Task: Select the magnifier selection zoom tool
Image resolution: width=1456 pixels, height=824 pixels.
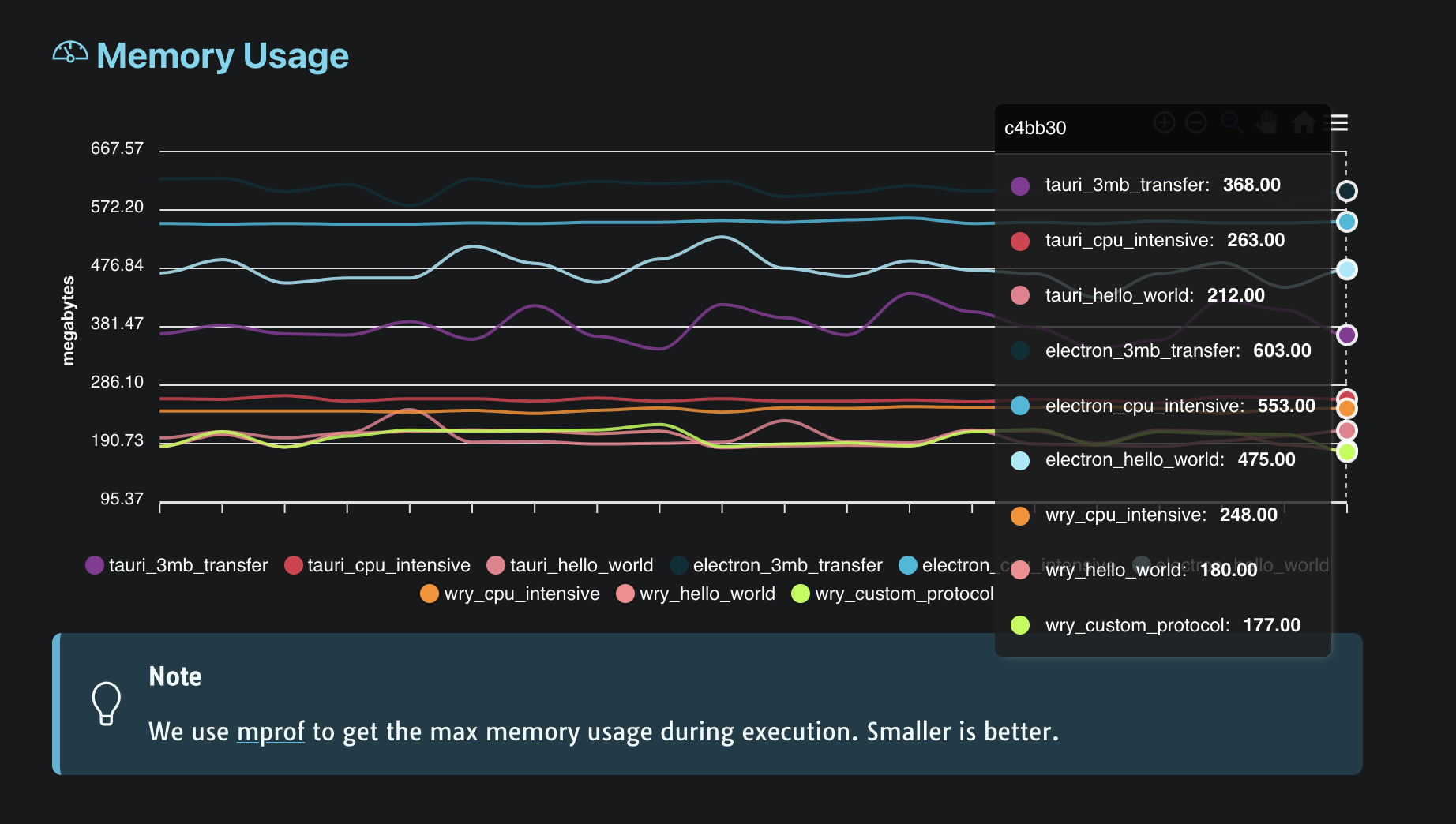Action: (x=1231, y=122)
